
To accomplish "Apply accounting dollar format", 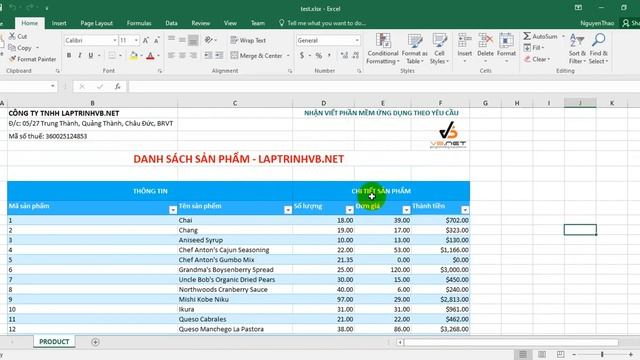I will tap(302, 55).
